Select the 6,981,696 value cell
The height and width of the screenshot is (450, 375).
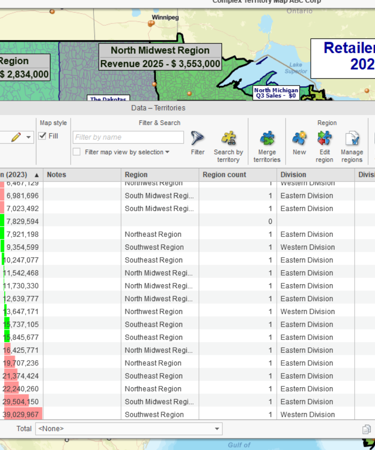pyautogui.click(x=22, y=196)
